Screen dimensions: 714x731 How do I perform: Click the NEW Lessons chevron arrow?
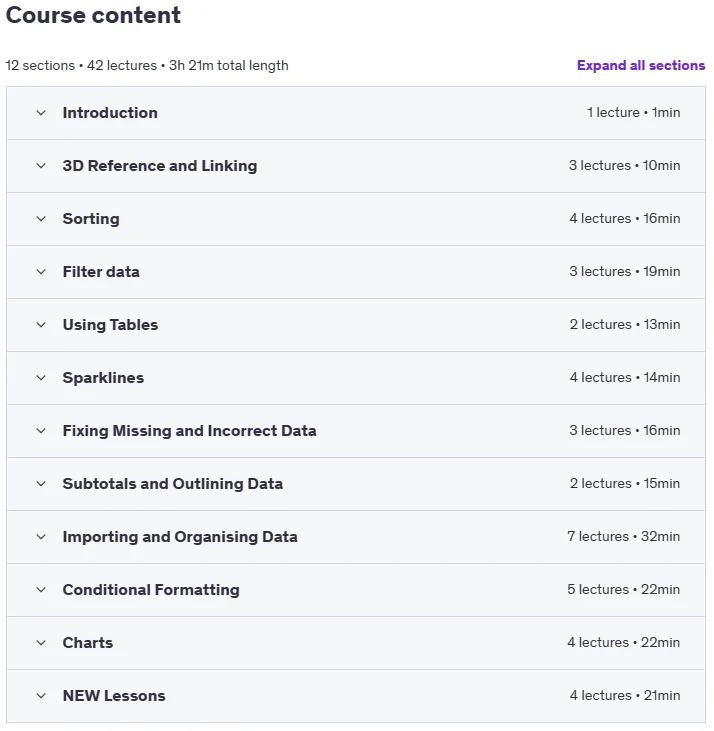41,696
